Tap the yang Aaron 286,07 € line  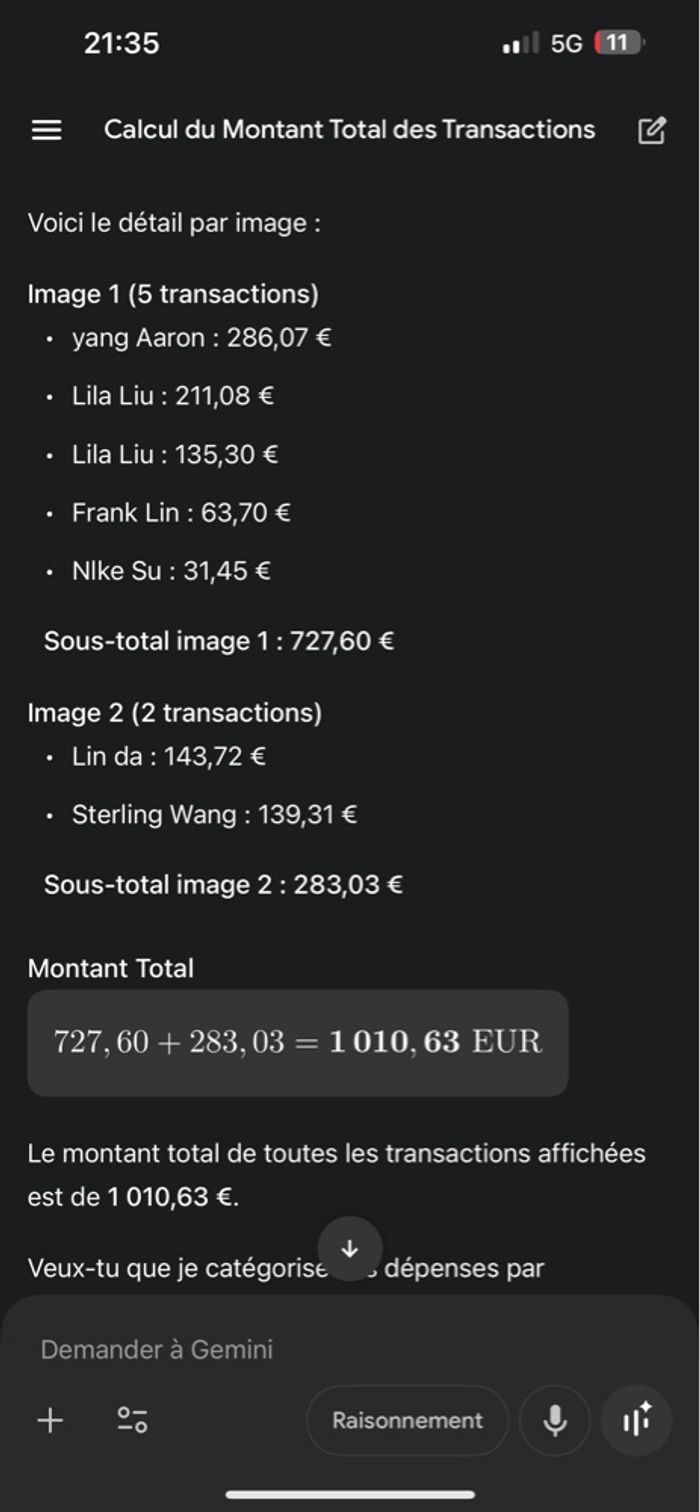point(201,338)
